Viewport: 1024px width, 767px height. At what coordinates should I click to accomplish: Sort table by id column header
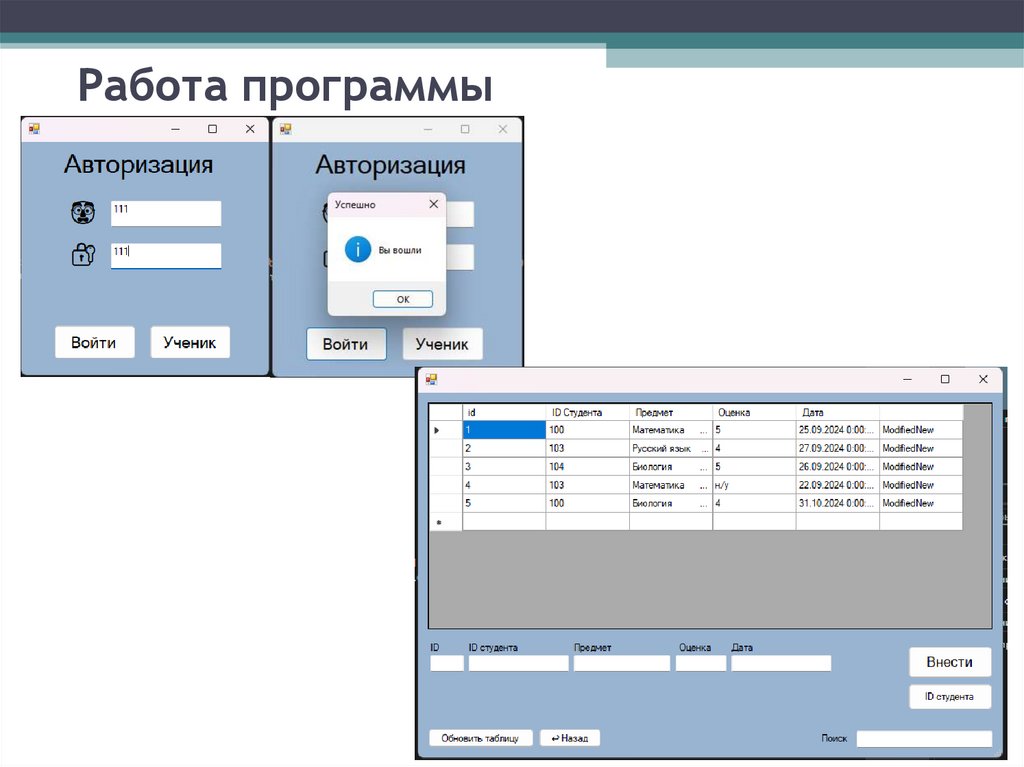click(504, 412)
